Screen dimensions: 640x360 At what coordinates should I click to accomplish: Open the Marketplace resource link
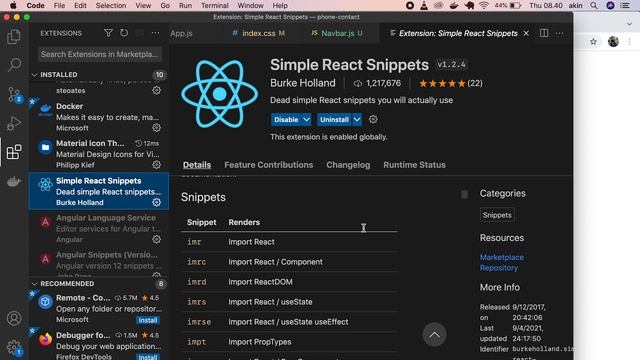coord(502,258)
